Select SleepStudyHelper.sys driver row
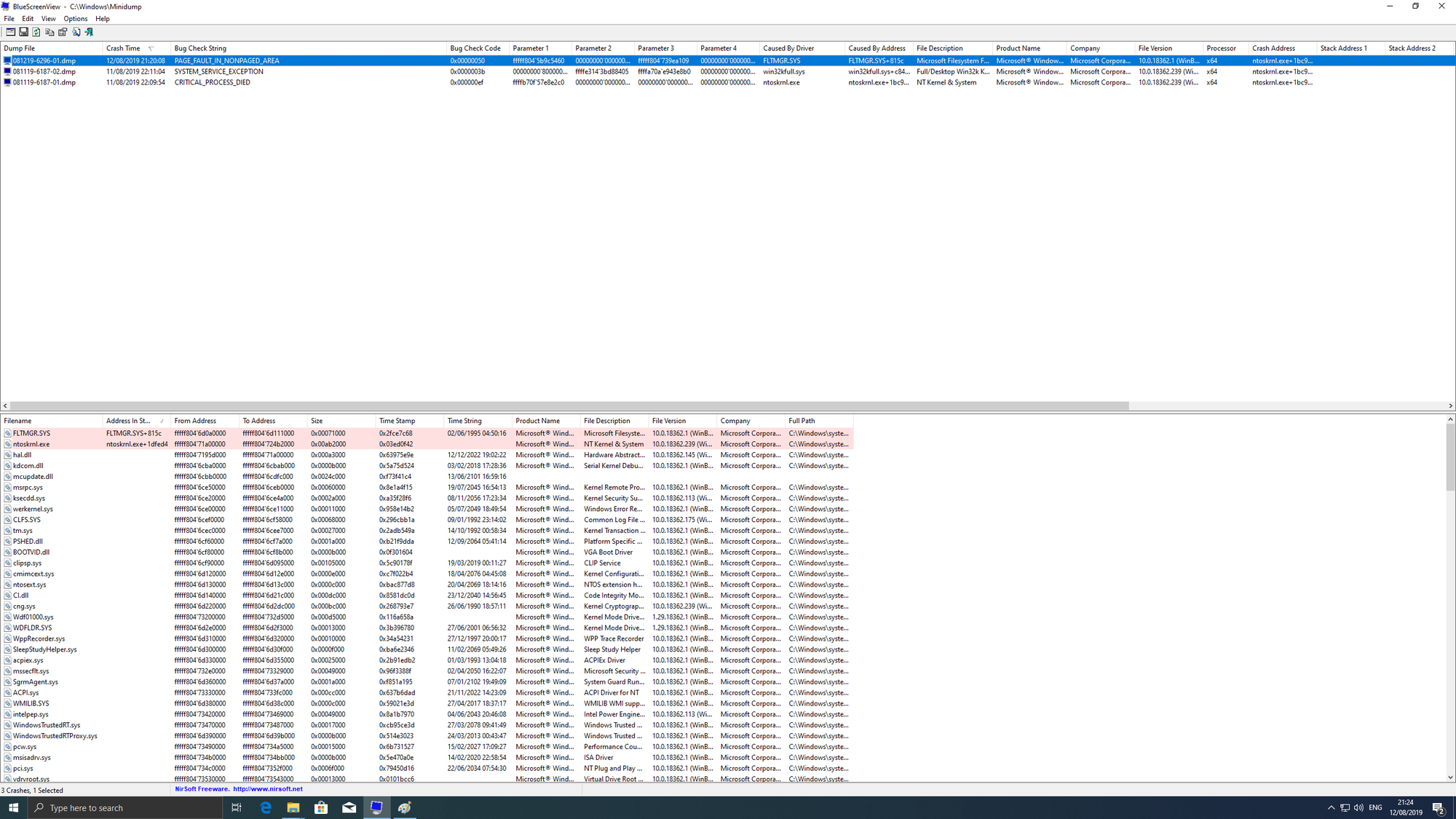This screenshot has height=819, width=1456. click(427, 649)
